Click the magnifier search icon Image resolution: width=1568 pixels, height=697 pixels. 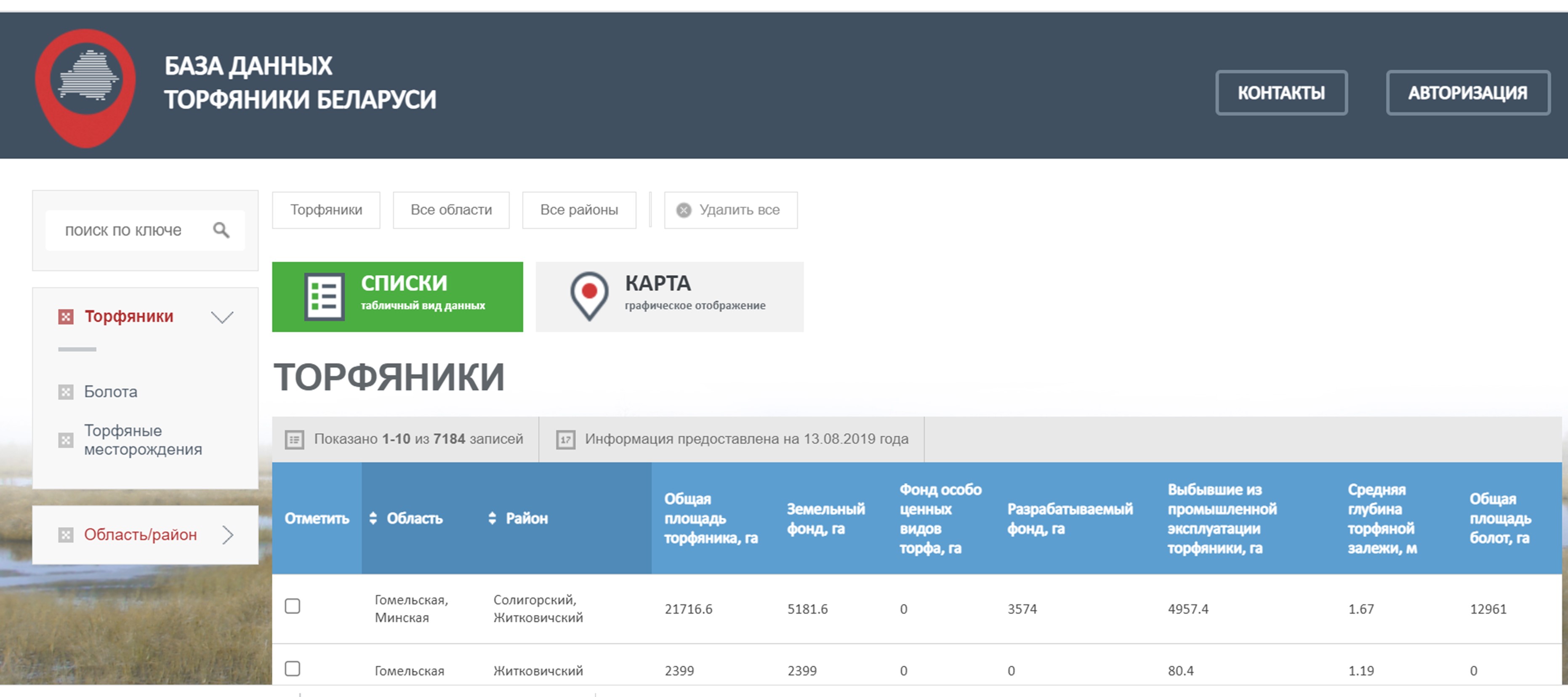(x=221, y=230)
